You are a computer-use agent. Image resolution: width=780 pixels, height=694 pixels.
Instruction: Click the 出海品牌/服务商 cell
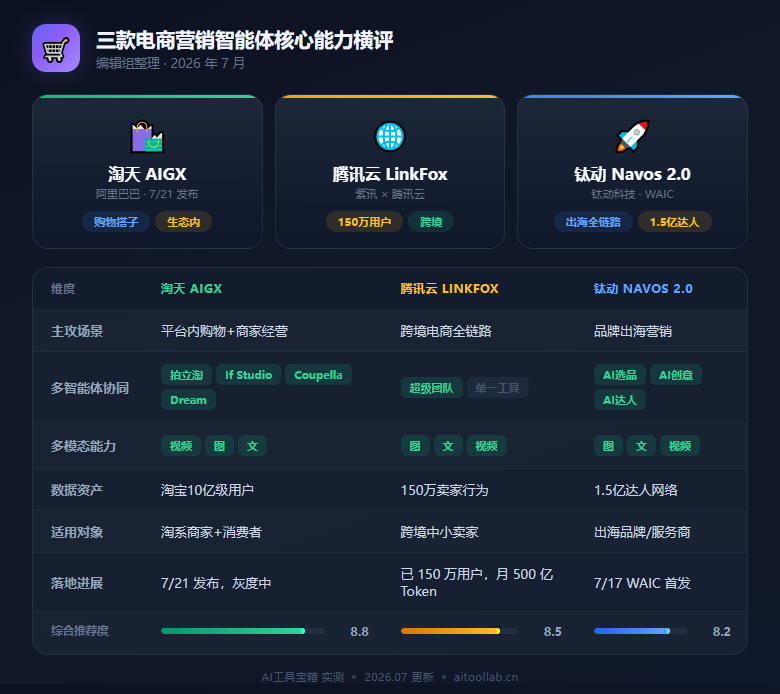pos(642,532)
